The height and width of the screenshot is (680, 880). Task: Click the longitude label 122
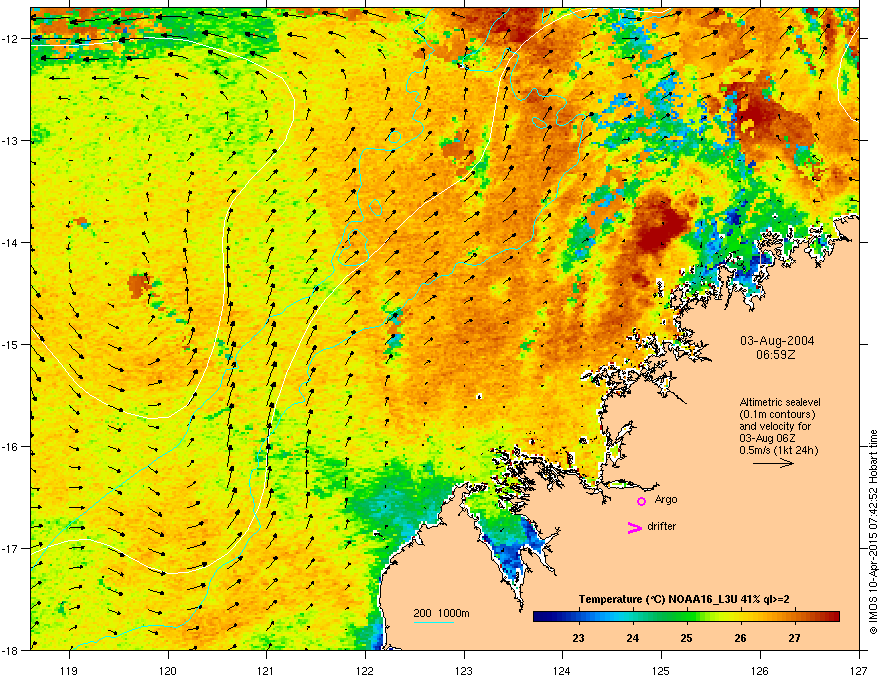(x=365, y=670)
